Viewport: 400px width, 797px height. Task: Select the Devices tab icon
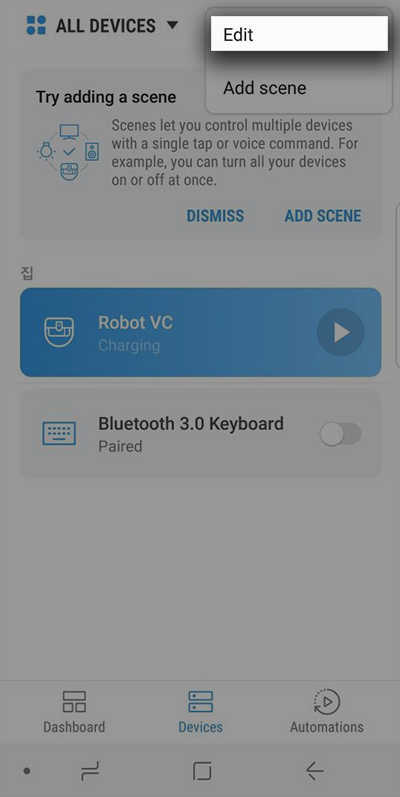200,701
